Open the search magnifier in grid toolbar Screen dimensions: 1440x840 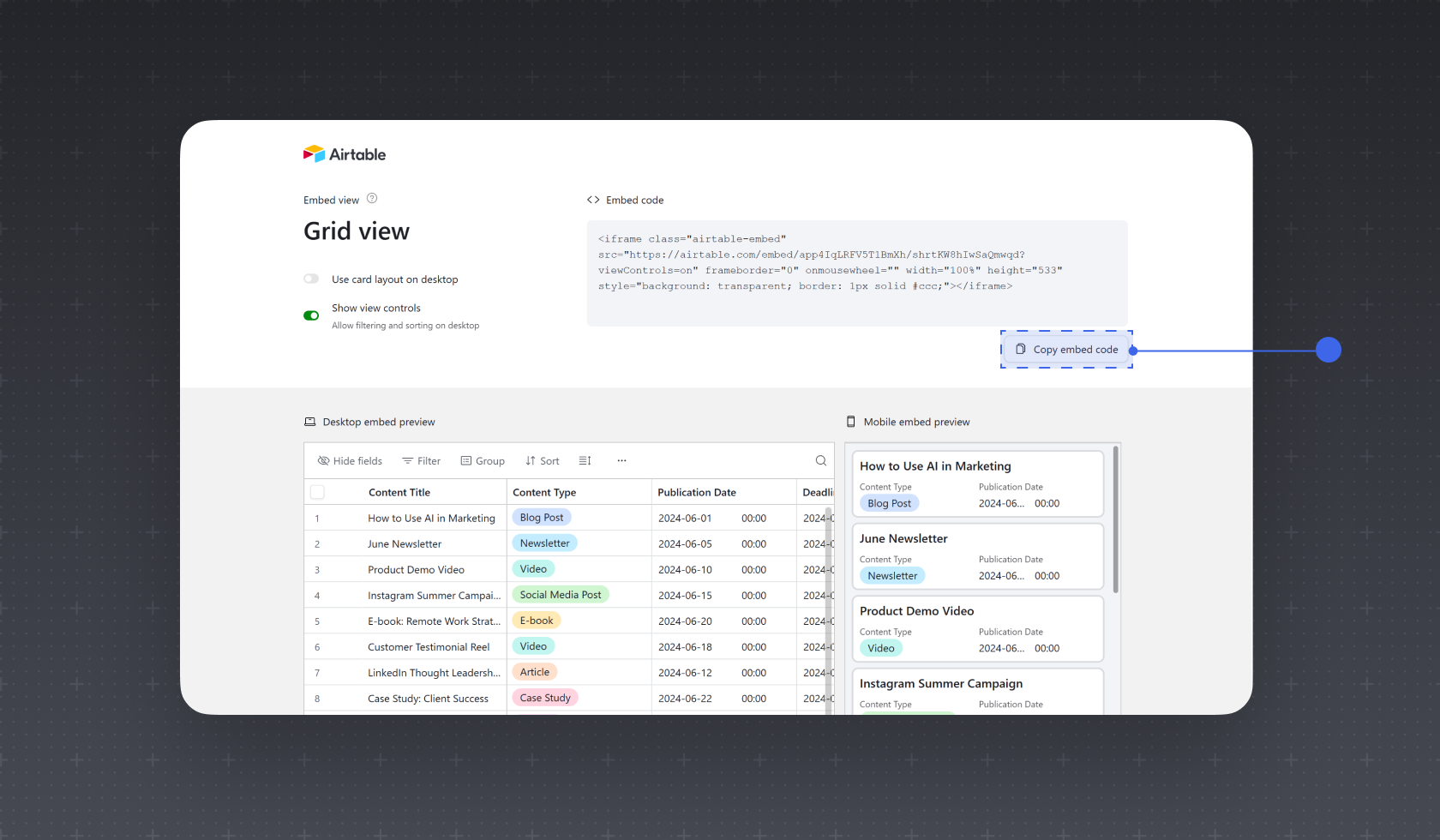pos(820,461)
